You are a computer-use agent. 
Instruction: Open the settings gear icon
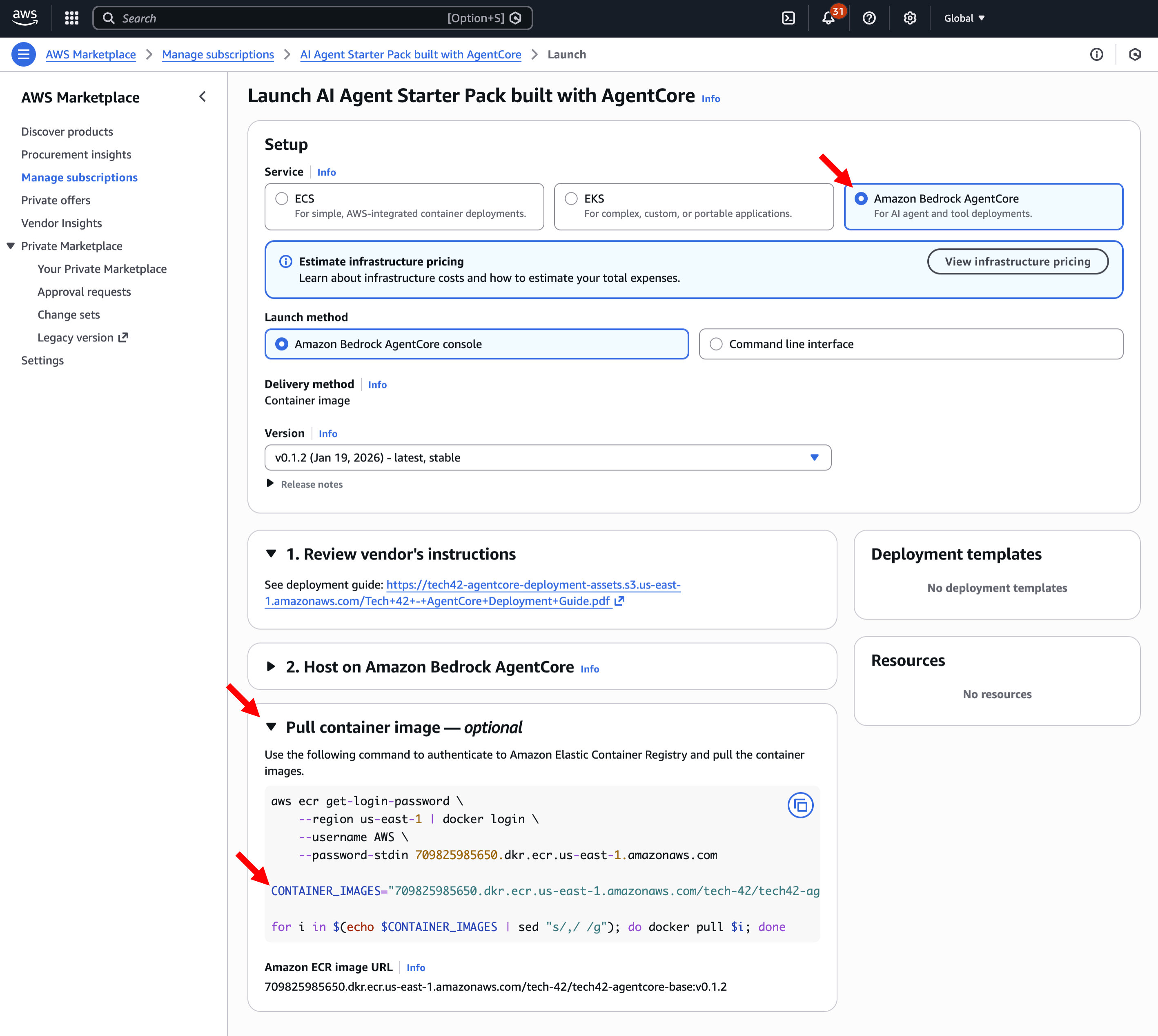909,18
